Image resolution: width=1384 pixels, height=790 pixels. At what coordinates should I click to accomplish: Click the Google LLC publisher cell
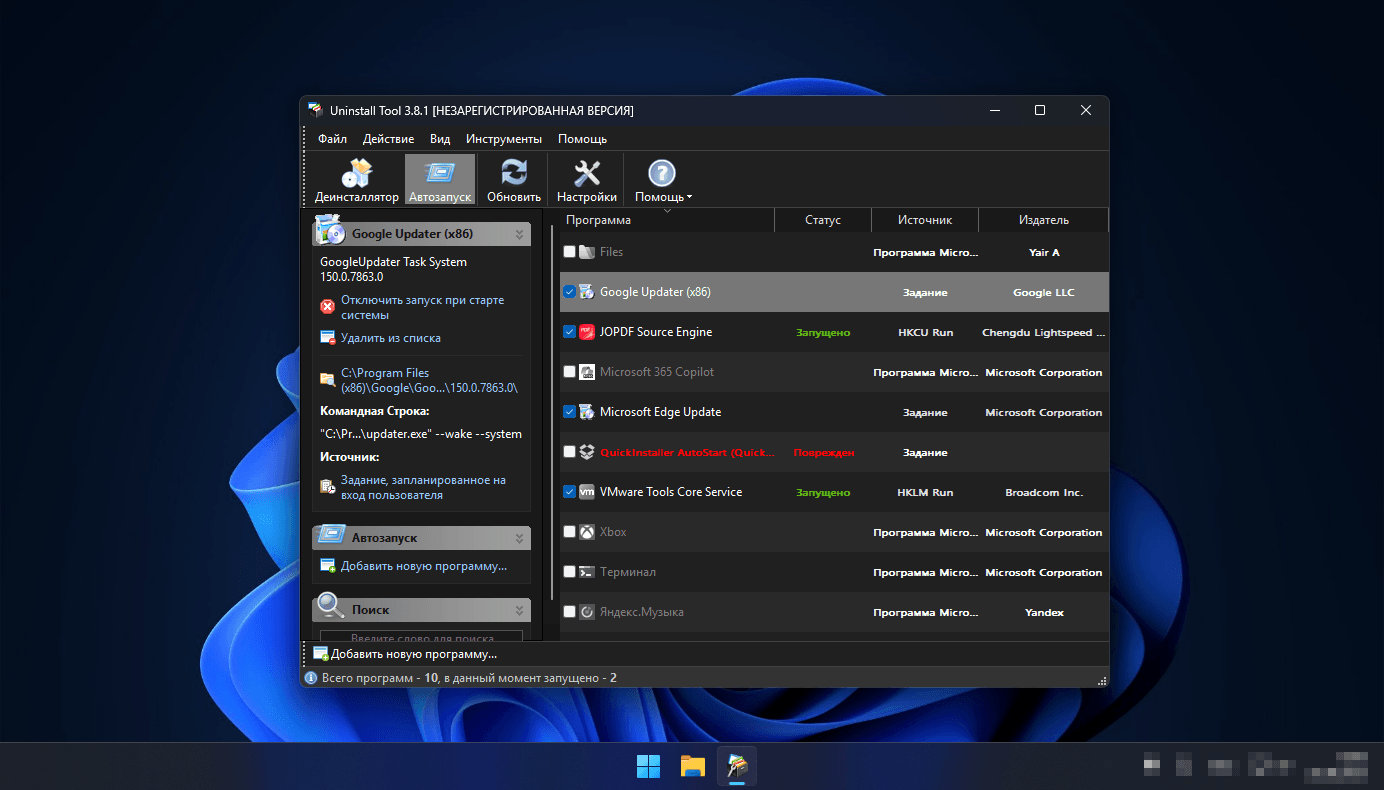[x=1044, y=293]
